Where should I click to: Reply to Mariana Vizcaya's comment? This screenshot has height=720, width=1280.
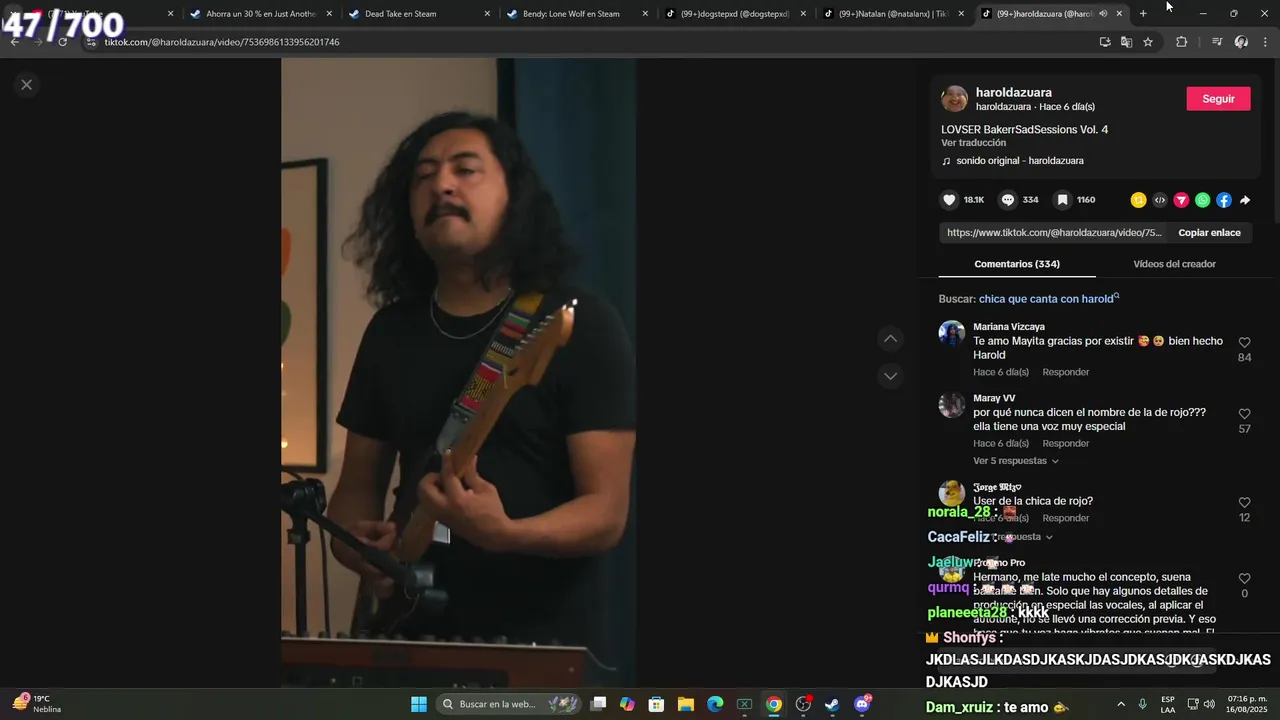tap(1065, 372)
